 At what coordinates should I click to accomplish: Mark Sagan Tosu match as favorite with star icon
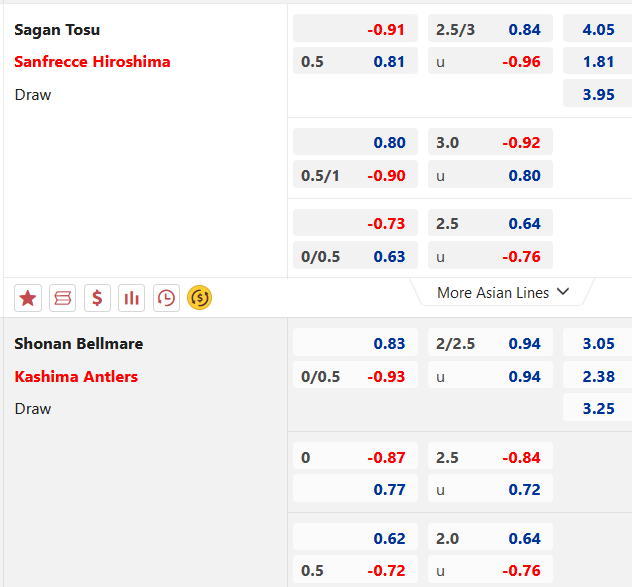[28, 298]
